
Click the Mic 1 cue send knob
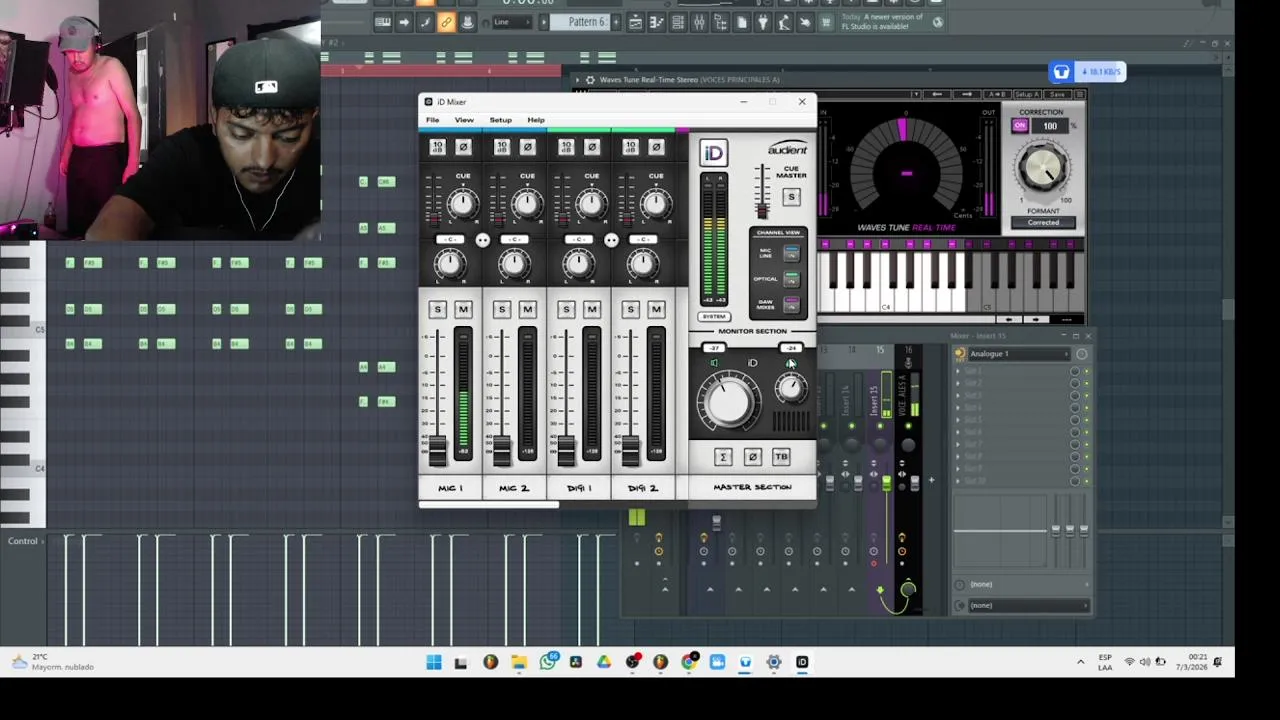click(x=462, y=204)
